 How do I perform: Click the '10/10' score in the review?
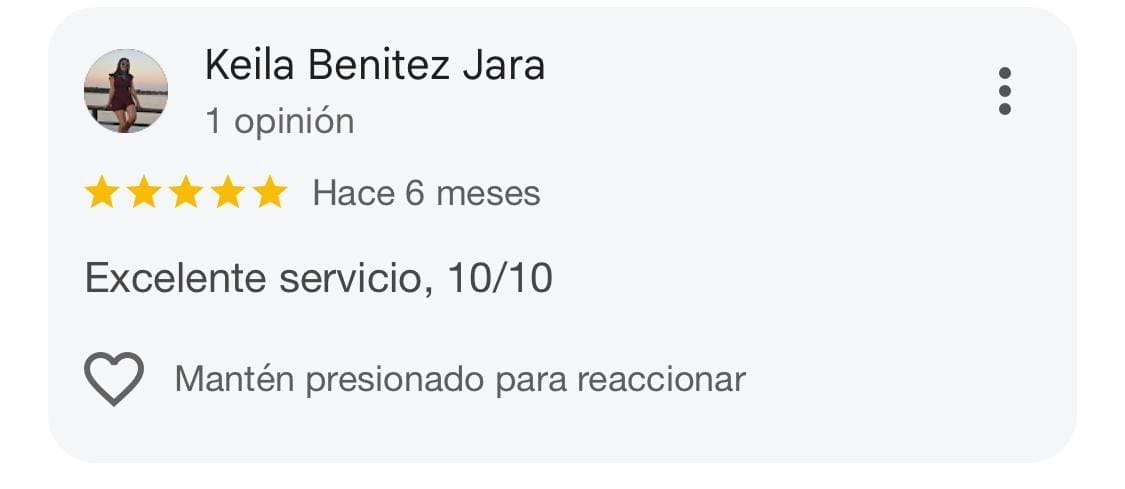click(x=500, y=278)
